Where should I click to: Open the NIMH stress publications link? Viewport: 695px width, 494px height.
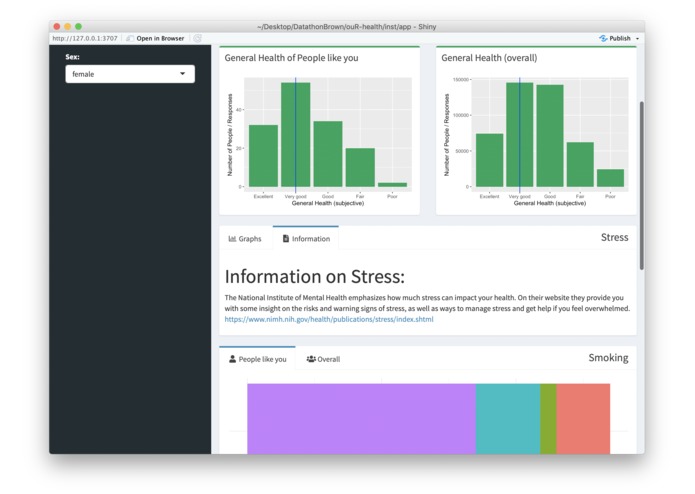[x=329, y=319]
